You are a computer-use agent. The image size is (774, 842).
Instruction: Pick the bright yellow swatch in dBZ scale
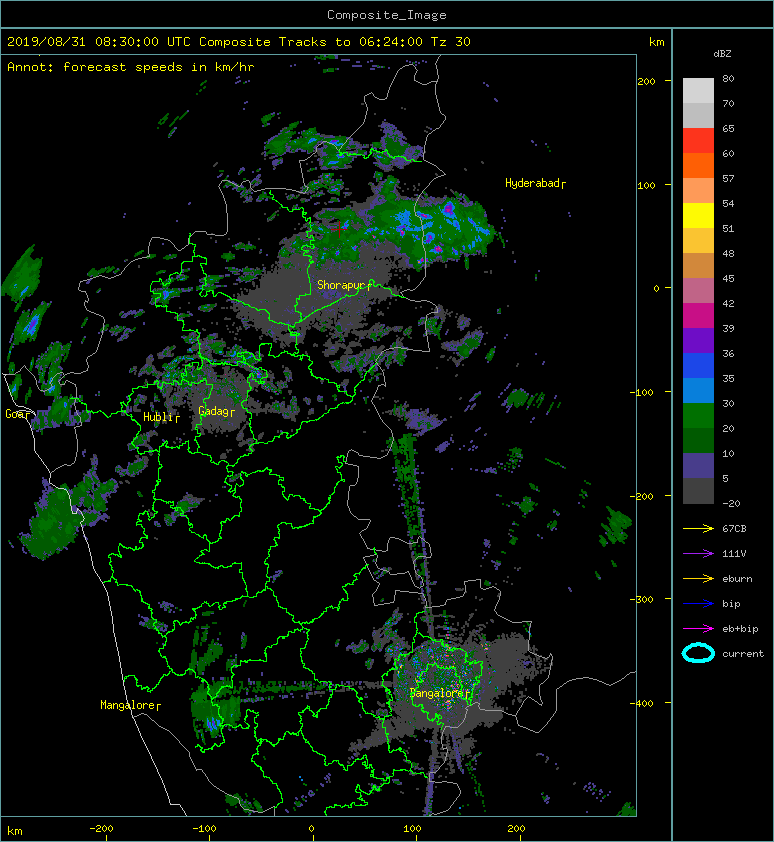[x=698, y=215]
